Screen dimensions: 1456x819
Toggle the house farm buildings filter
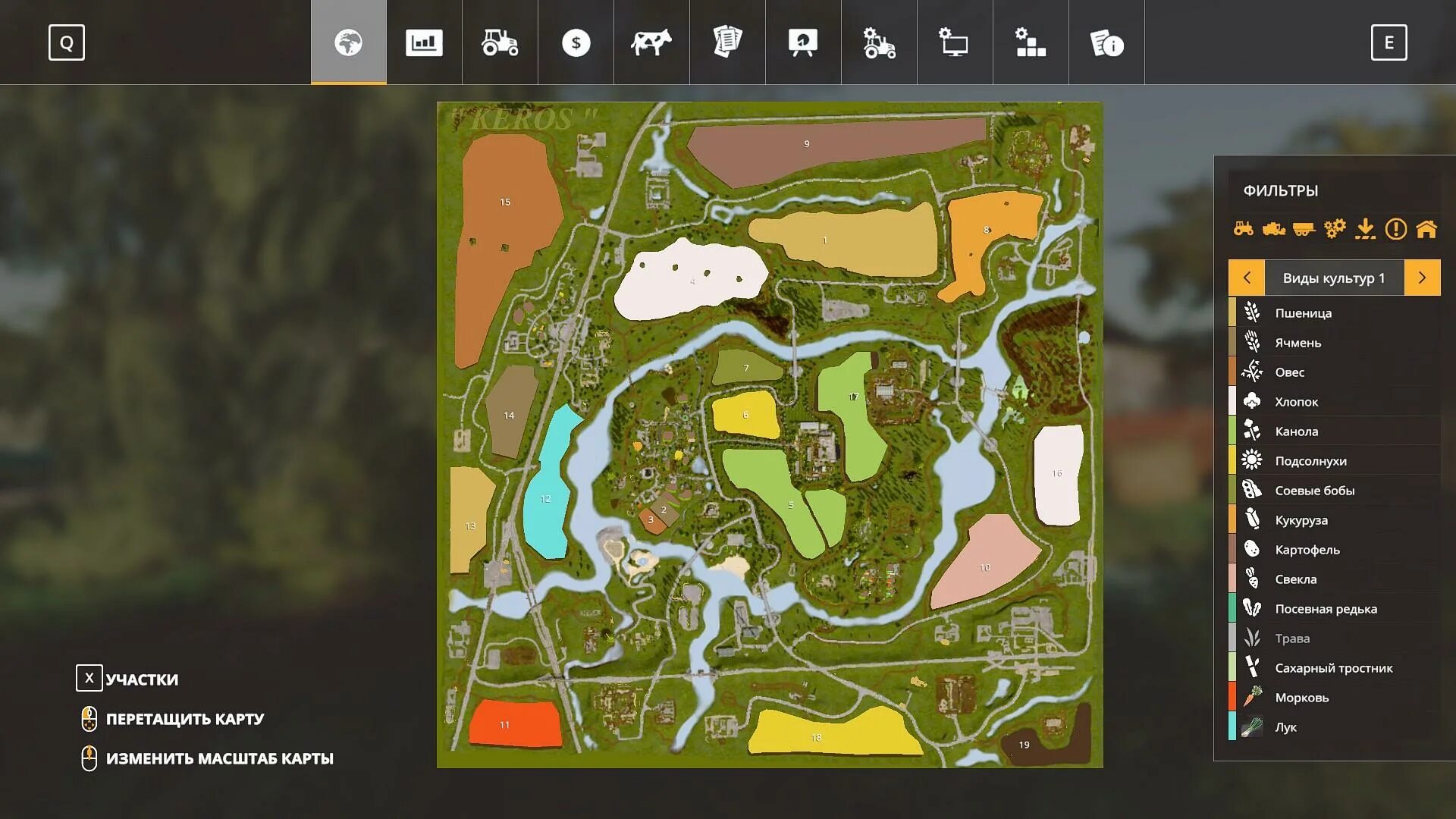[x=1426, y=228]
